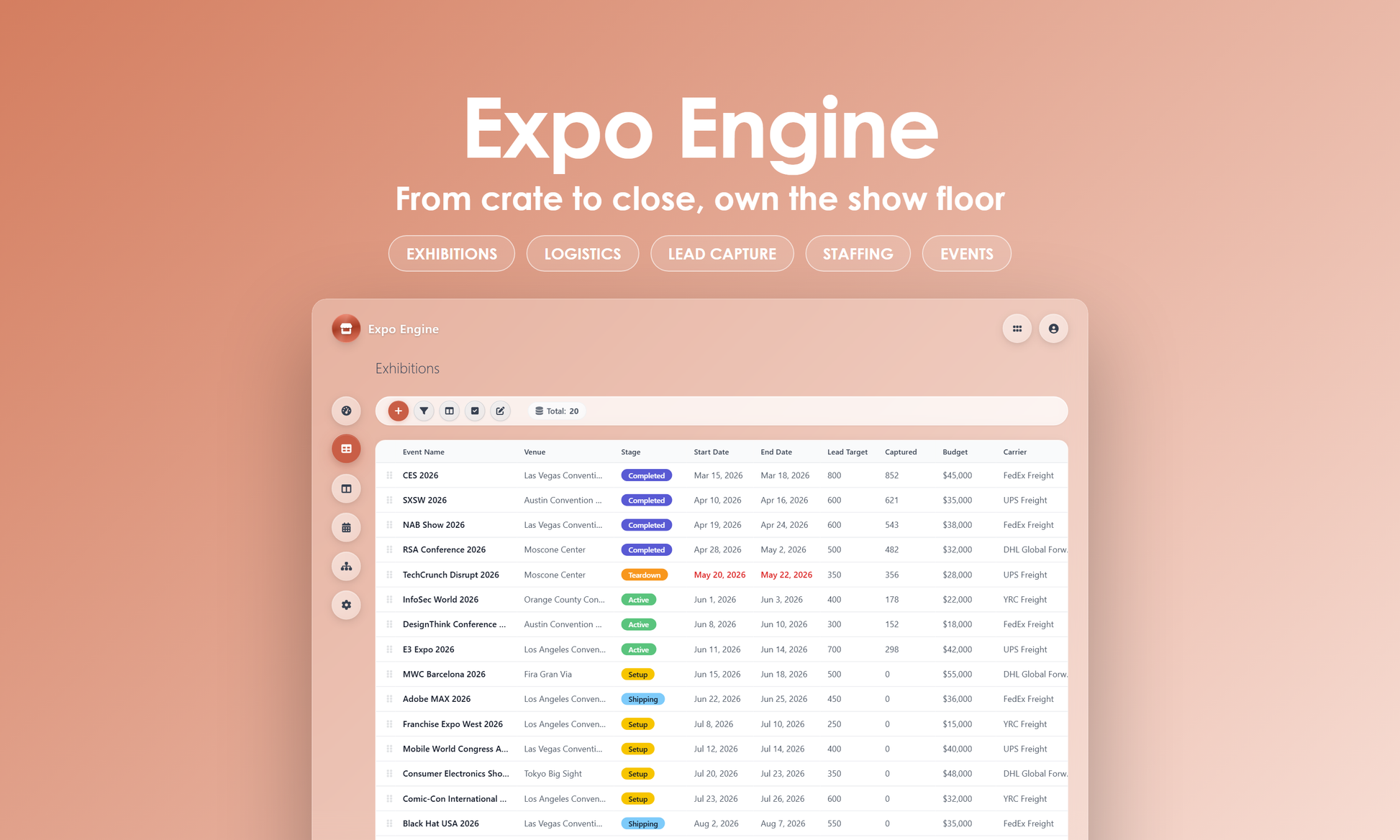Open the user account profile icon
The height and width of the screenshot is (840, 1400).
[1053, 329]
